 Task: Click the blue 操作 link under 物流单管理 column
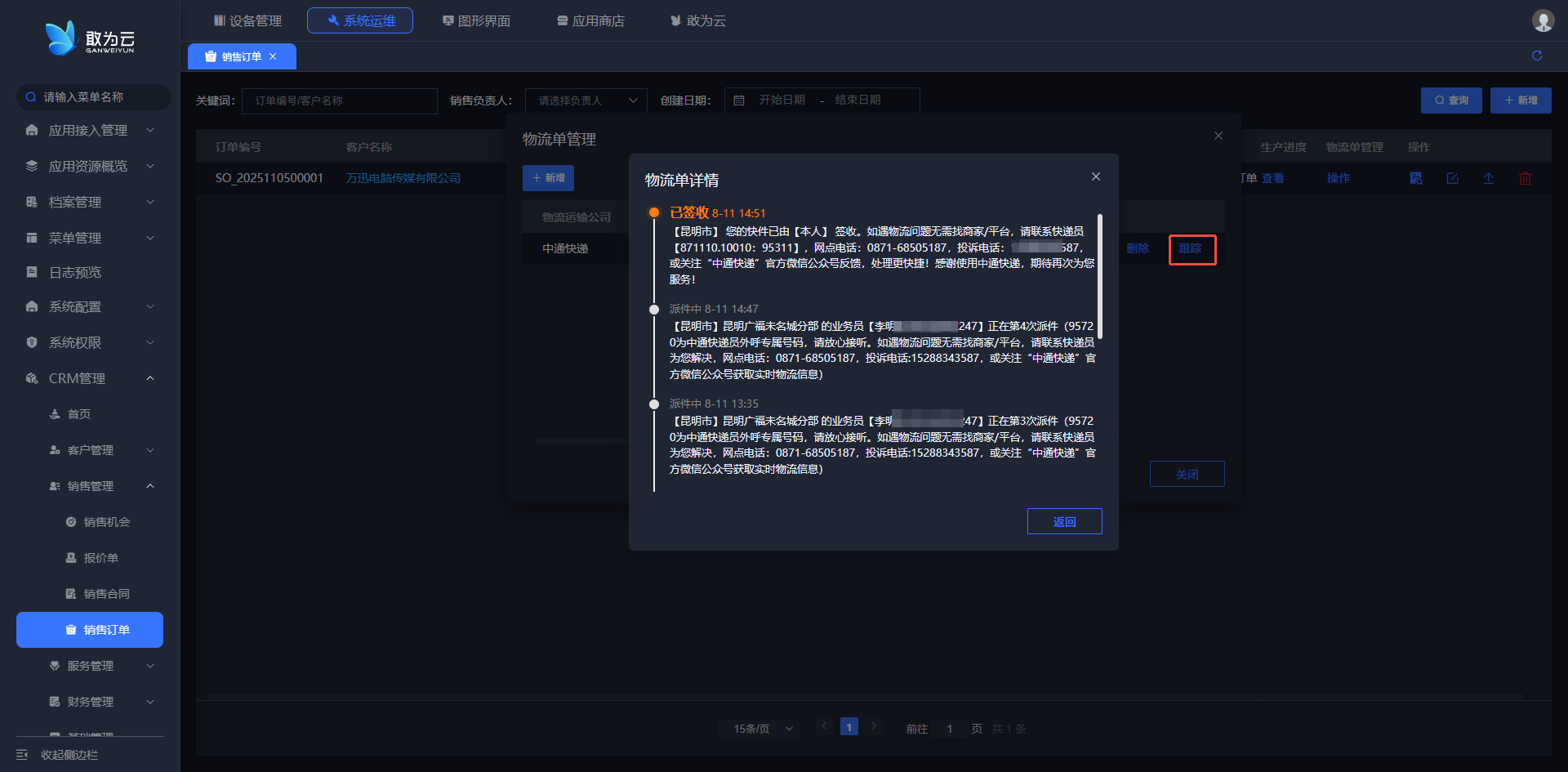coord(1338,178)
